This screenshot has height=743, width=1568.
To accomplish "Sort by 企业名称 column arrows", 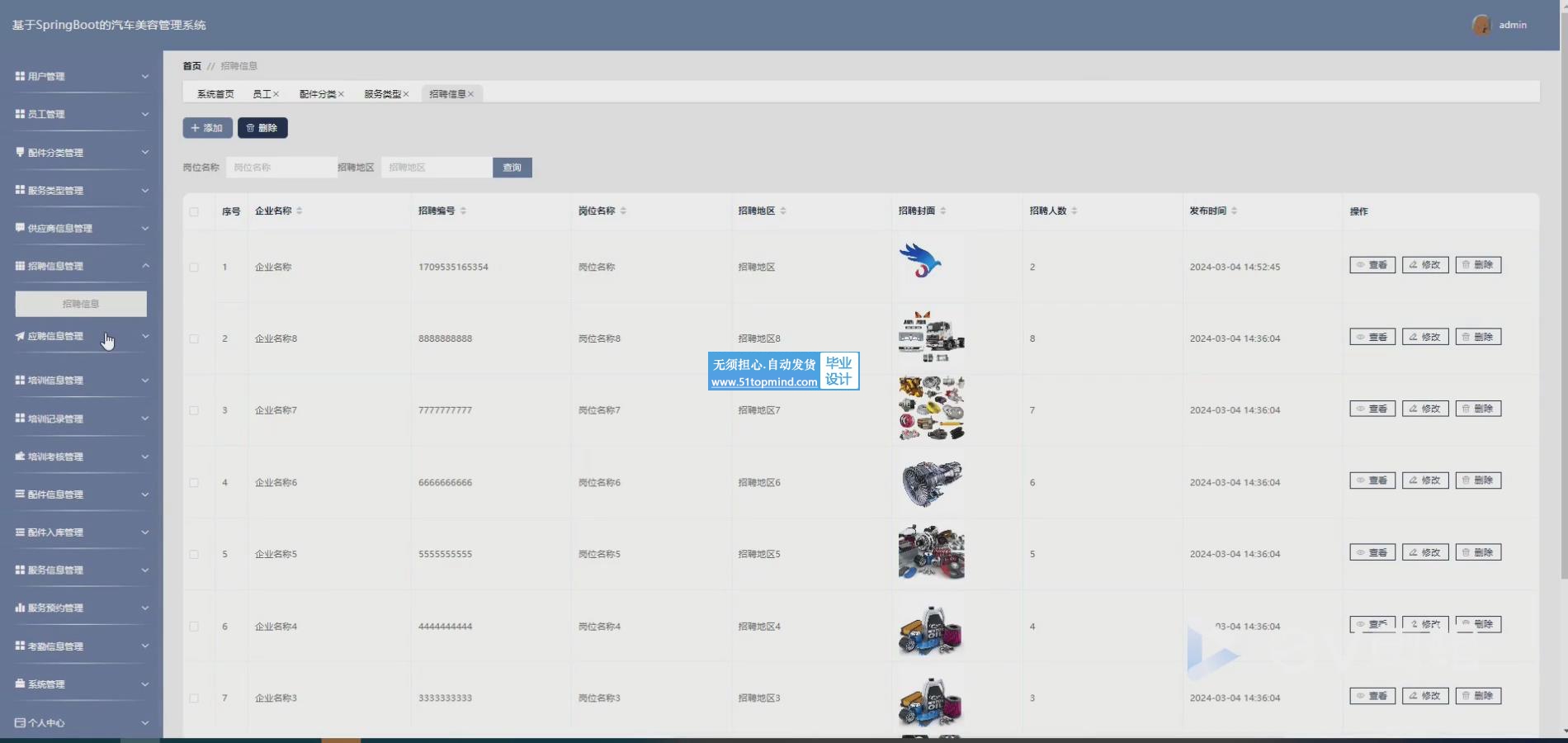I will [x=300, y=211].
